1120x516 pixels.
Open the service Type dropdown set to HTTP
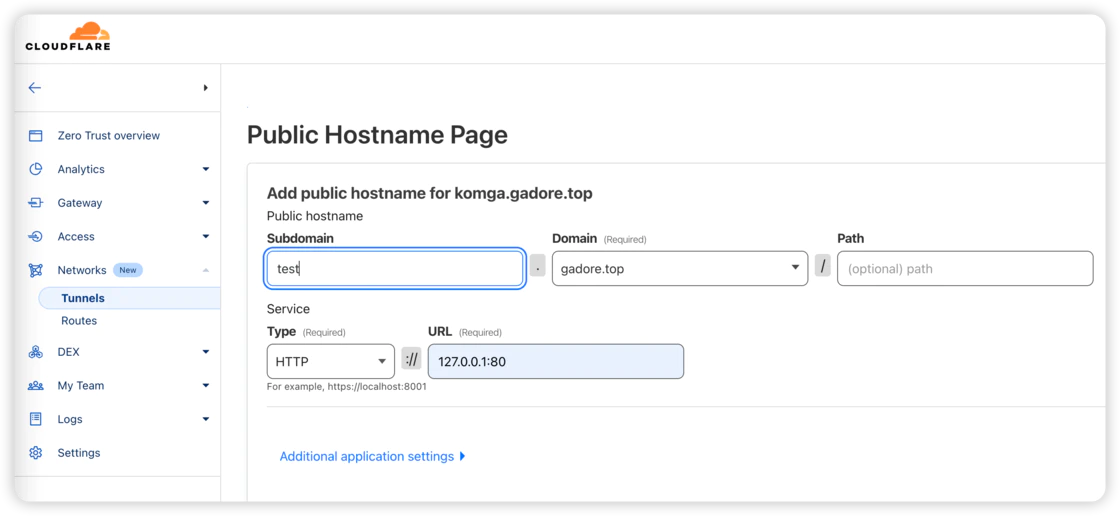coord(330,362)
